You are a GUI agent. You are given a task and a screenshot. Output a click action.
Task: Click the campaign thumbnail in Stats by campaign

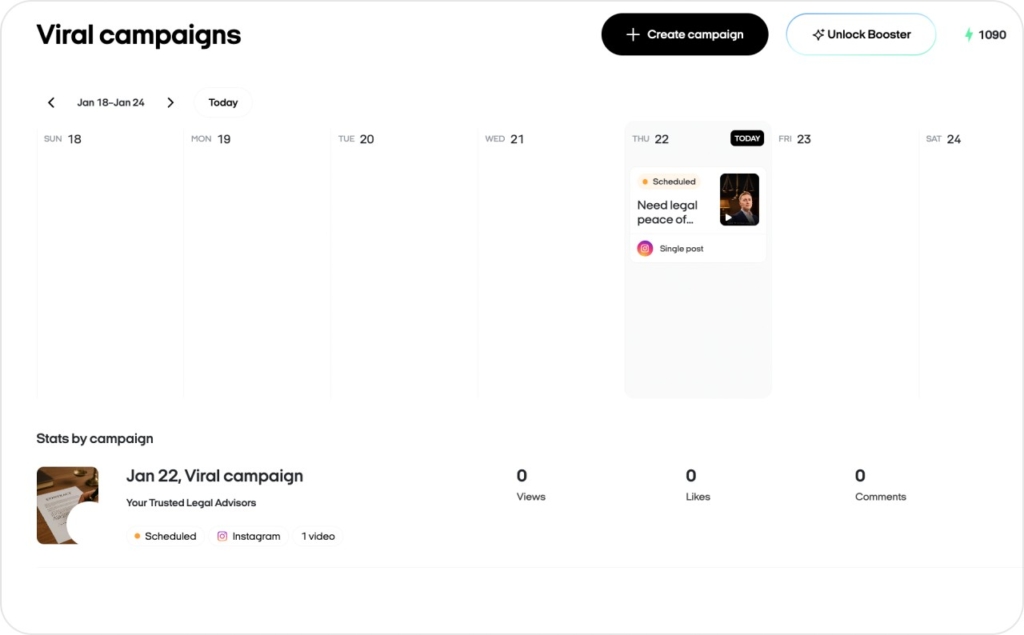click(x=67, y=504)
